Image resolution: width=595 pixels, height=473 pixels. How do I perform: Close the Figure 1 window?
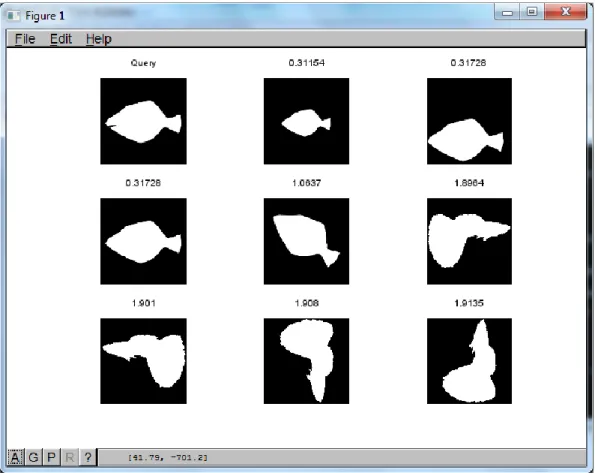point(565,12)
